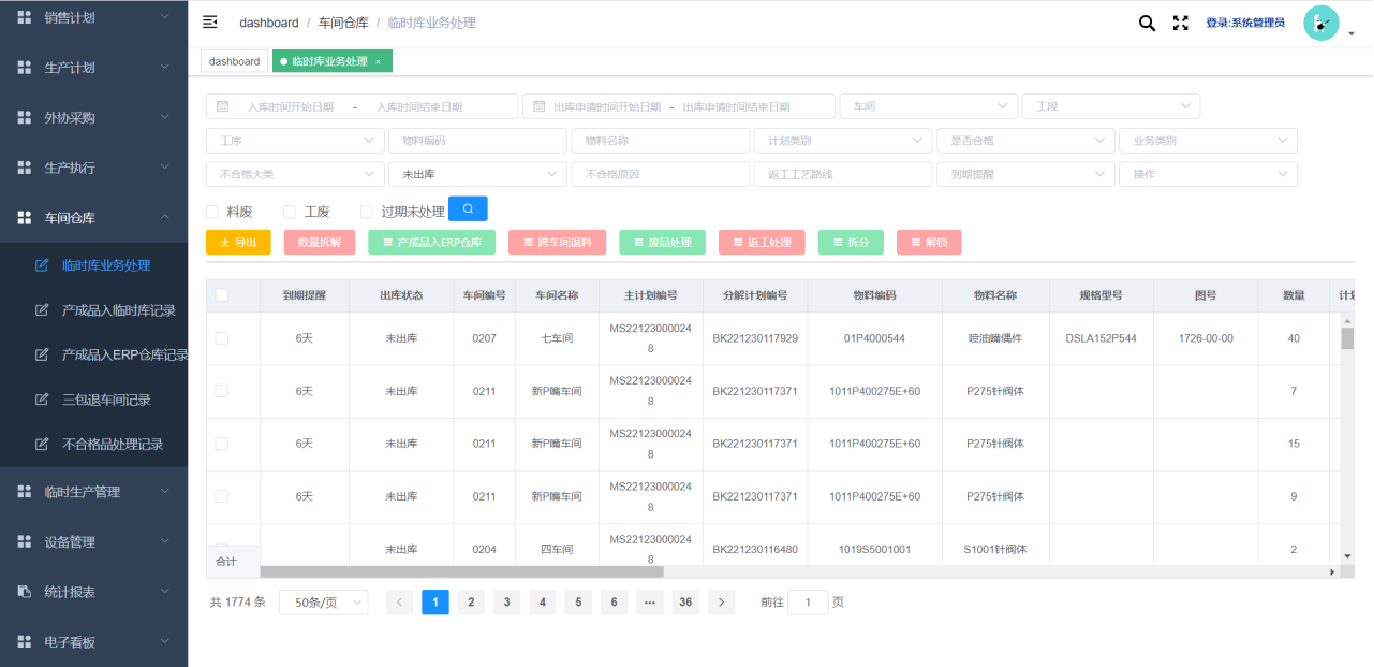Open the 是否合格 dropdown
The height and width of the screenshot is (667, 1374).
pos(1025,141)
